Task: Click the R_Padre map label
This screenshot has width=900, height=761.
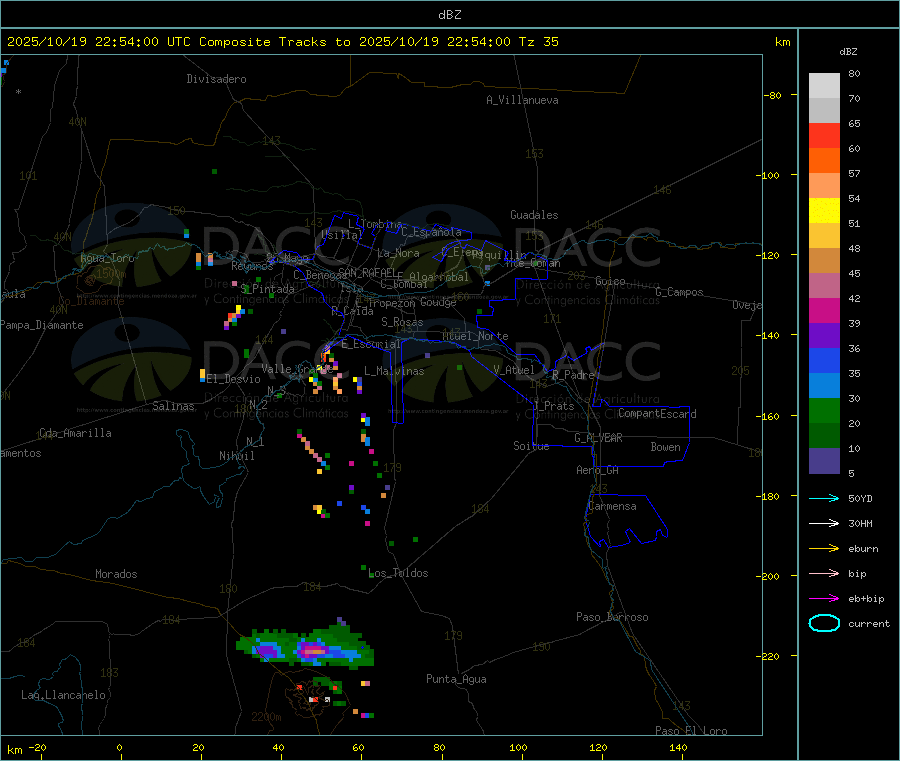Action: tap(573, 375)
